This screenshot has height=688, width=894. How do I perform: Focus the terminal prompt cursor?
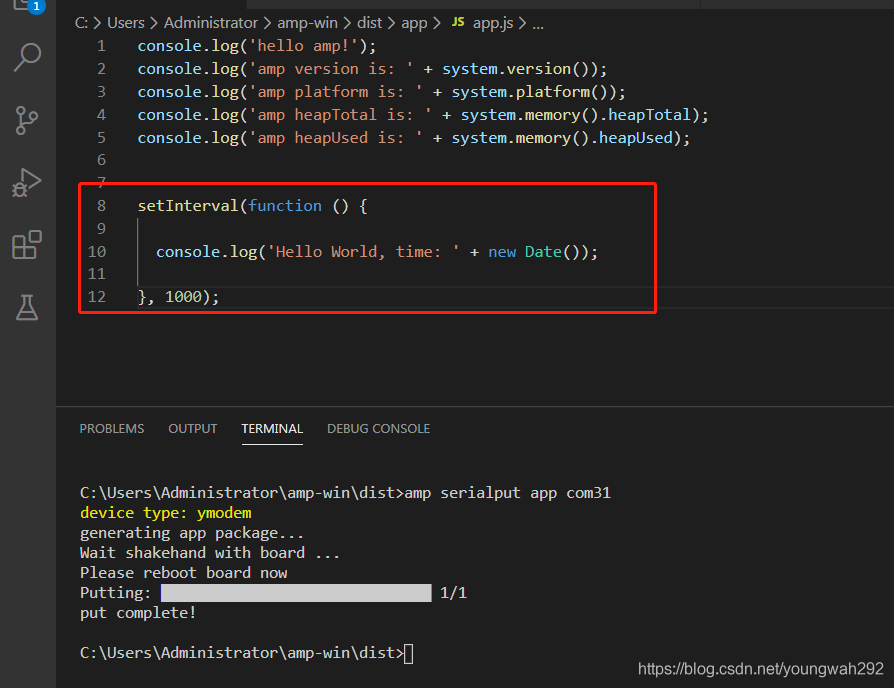click(408, 654)
